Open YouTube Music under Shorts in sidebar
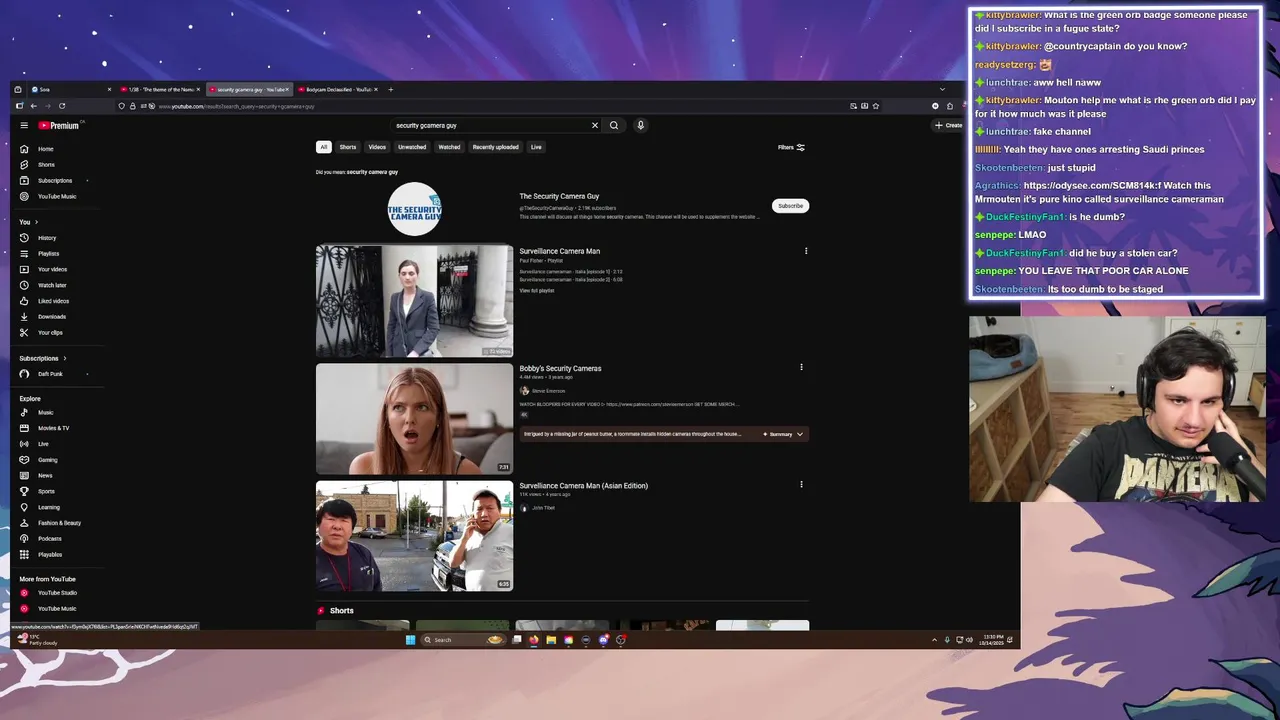 point(55,197)
